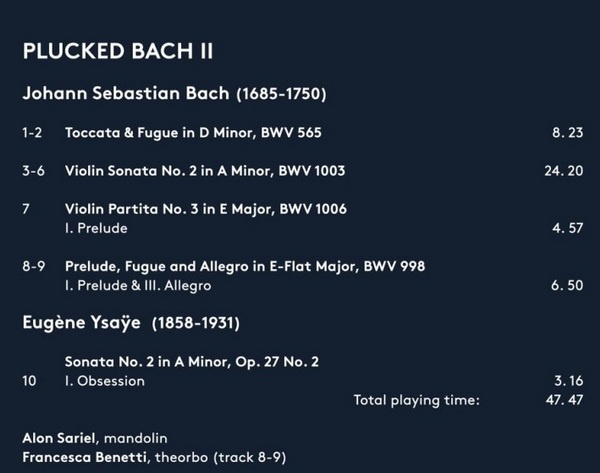The height and width of the screenshot is (473, 600).
Task: Click the 4.57 duration
Action: tap(567, 228)
